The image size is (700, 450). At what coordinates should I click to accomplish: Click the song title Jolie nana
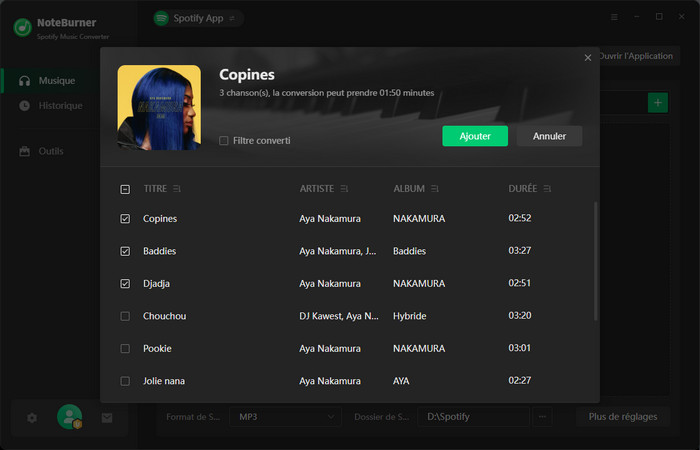(164, 381)
